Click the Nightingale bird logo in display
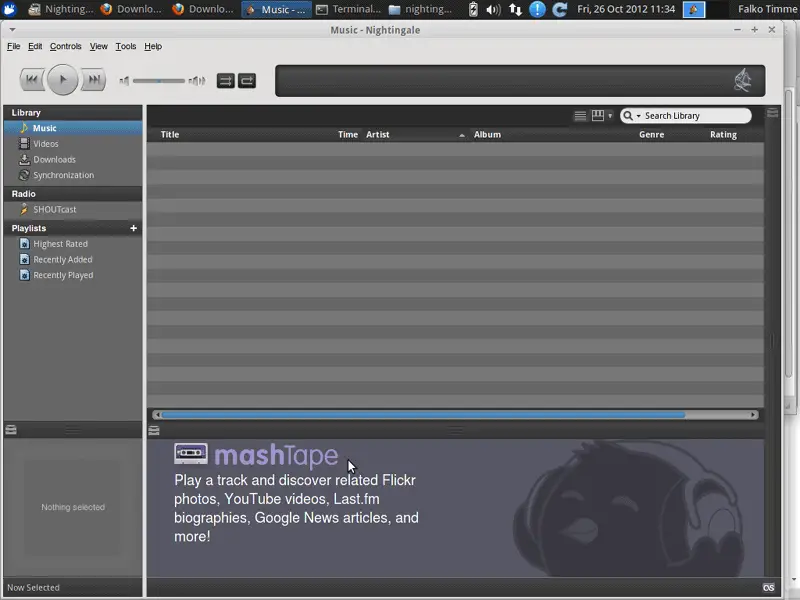This screenshot has height=600, width=800. point(743,81)
